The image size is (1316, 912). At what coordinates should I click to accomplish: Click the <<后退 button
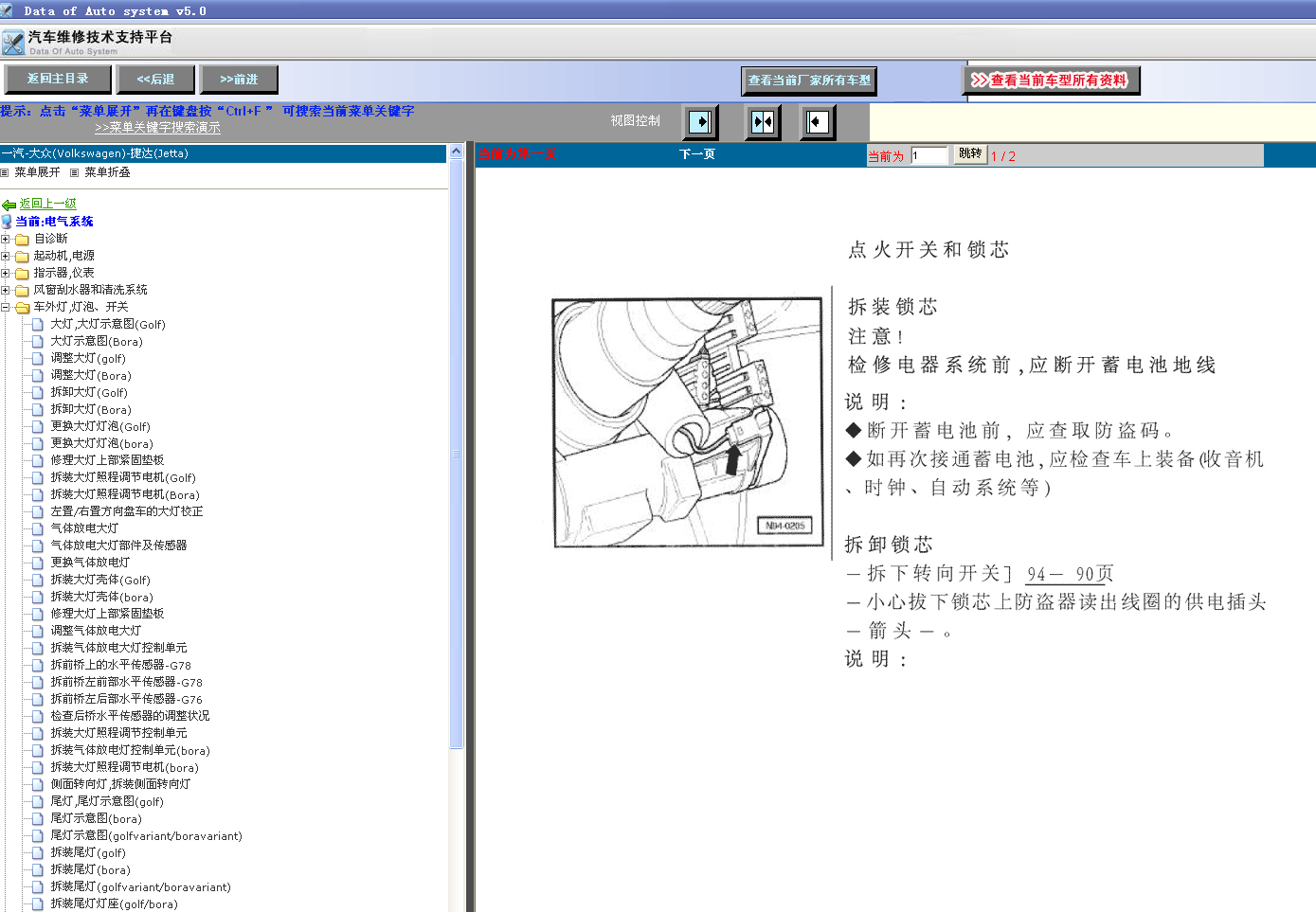click(155, 80)
